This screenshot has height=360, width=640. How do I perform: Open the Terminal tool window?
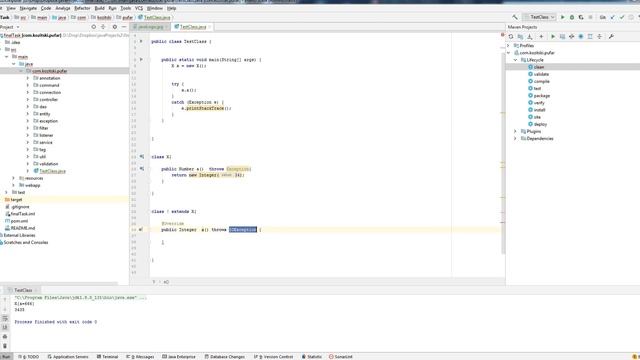[x=107, y=357]
